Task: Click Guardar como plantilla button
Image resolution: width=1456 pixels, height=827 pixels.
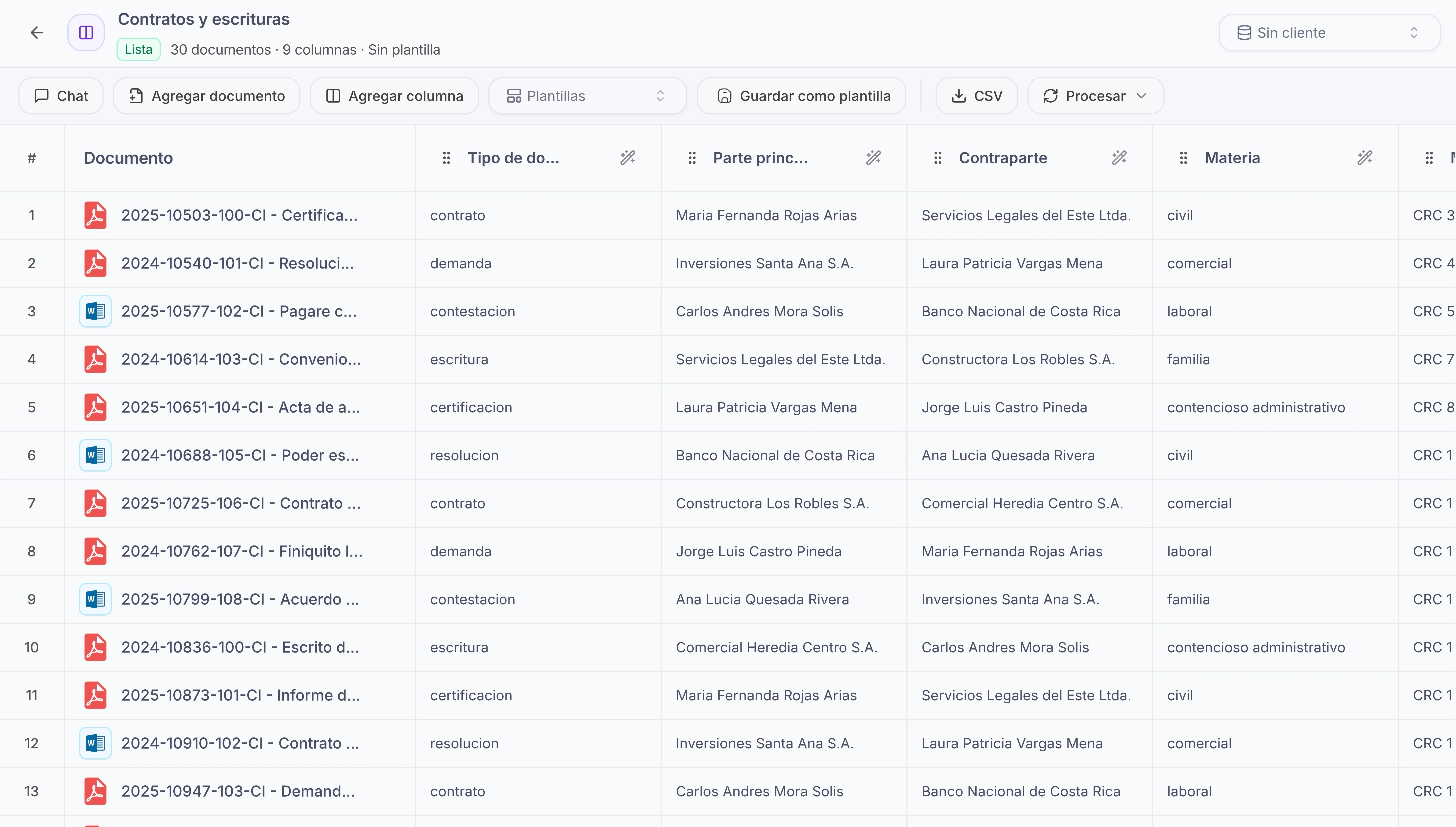Action: point(801,96)
